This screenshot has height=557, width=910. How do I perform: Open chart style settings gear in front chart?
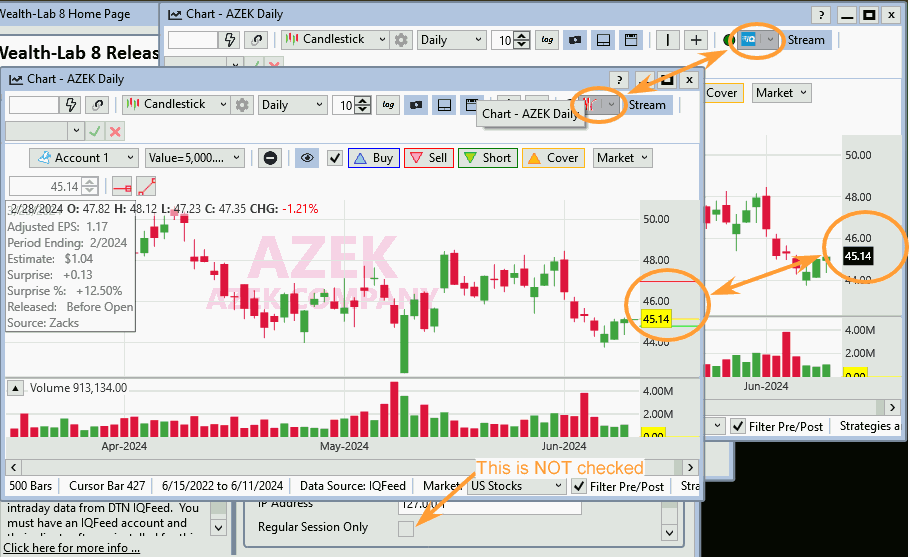(x=242, y=105)
